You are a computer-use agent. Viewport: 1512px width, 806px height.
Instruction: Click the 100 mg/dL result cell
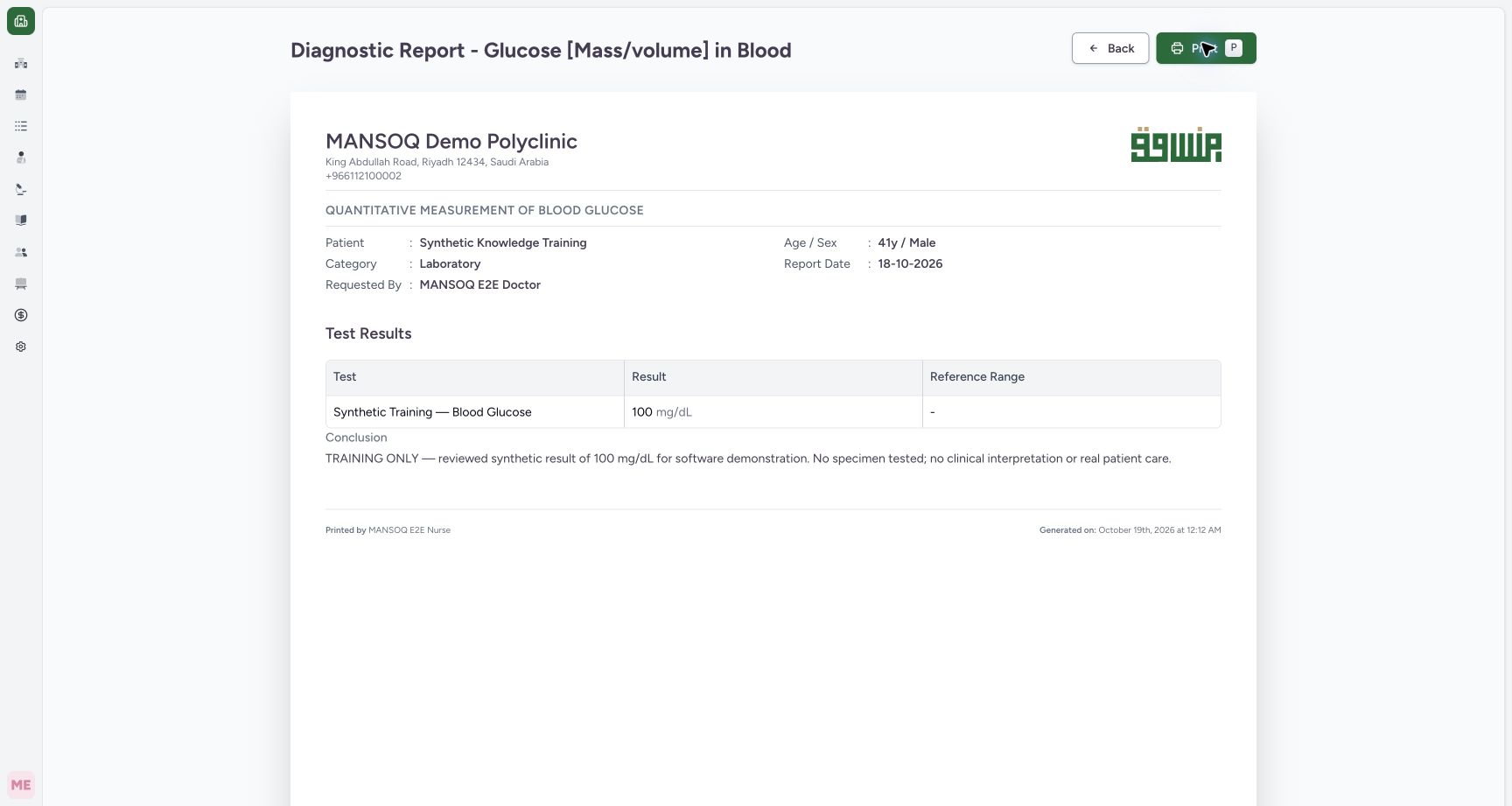coord(773,412)
